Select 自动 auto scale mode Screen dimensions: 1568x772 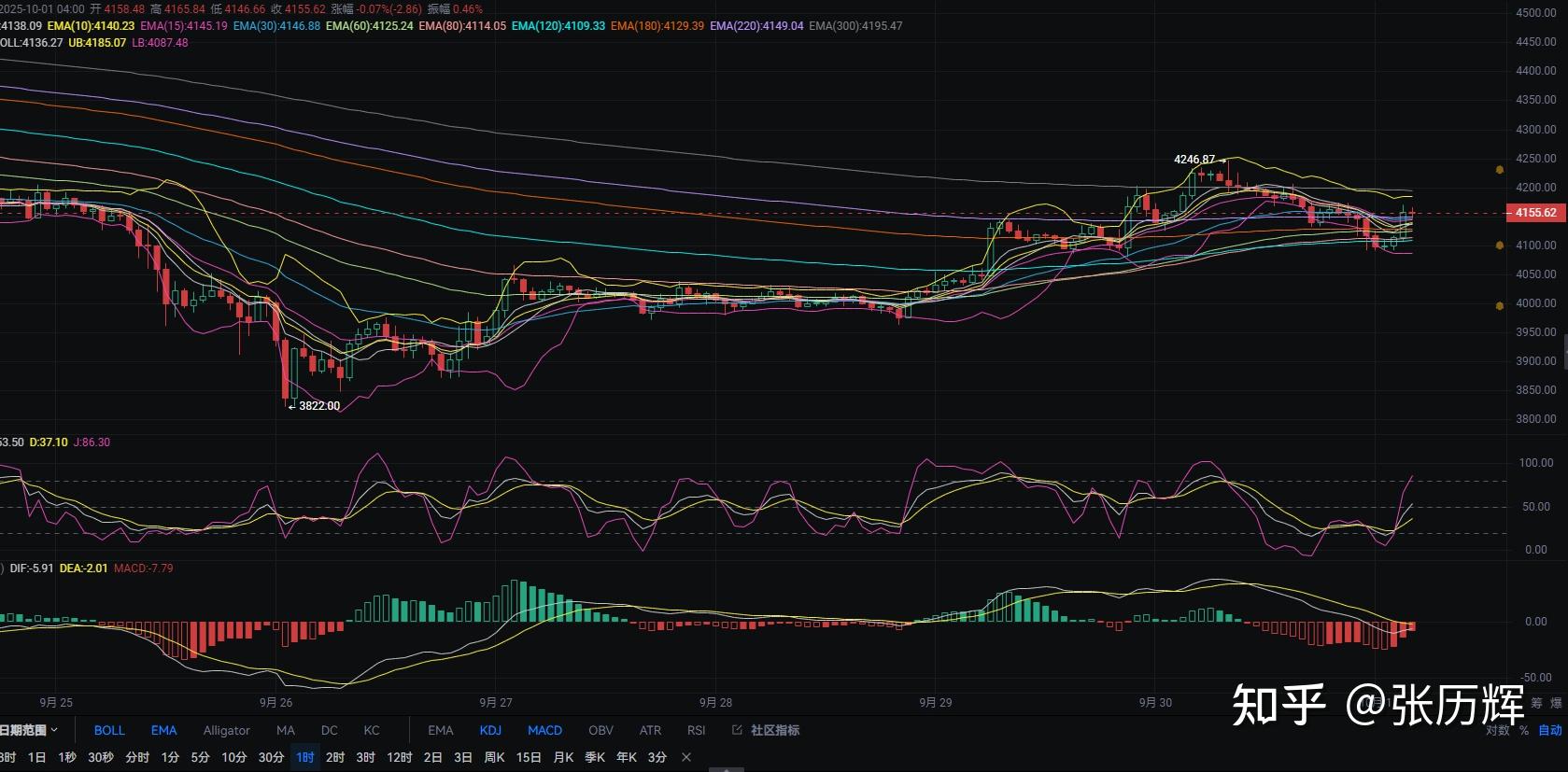coord(1550,730)
